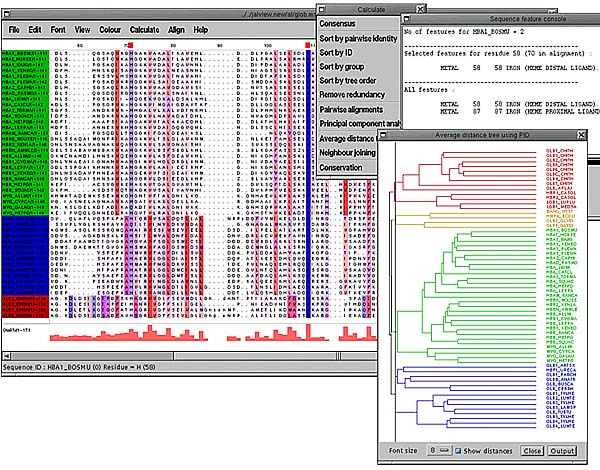The height and width of the screenshot is (470, 600).
Task: Click the Output button in the tree window
Action: coord(562,451)
